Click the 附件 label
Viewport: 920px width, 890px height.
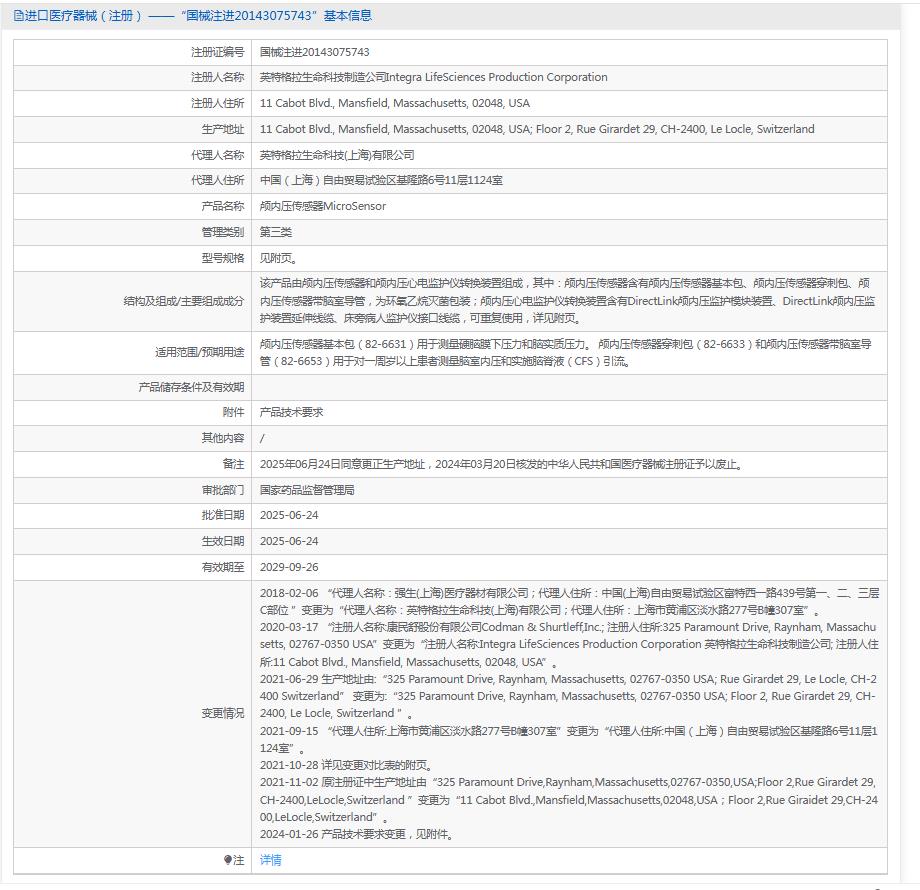point(234,412)
